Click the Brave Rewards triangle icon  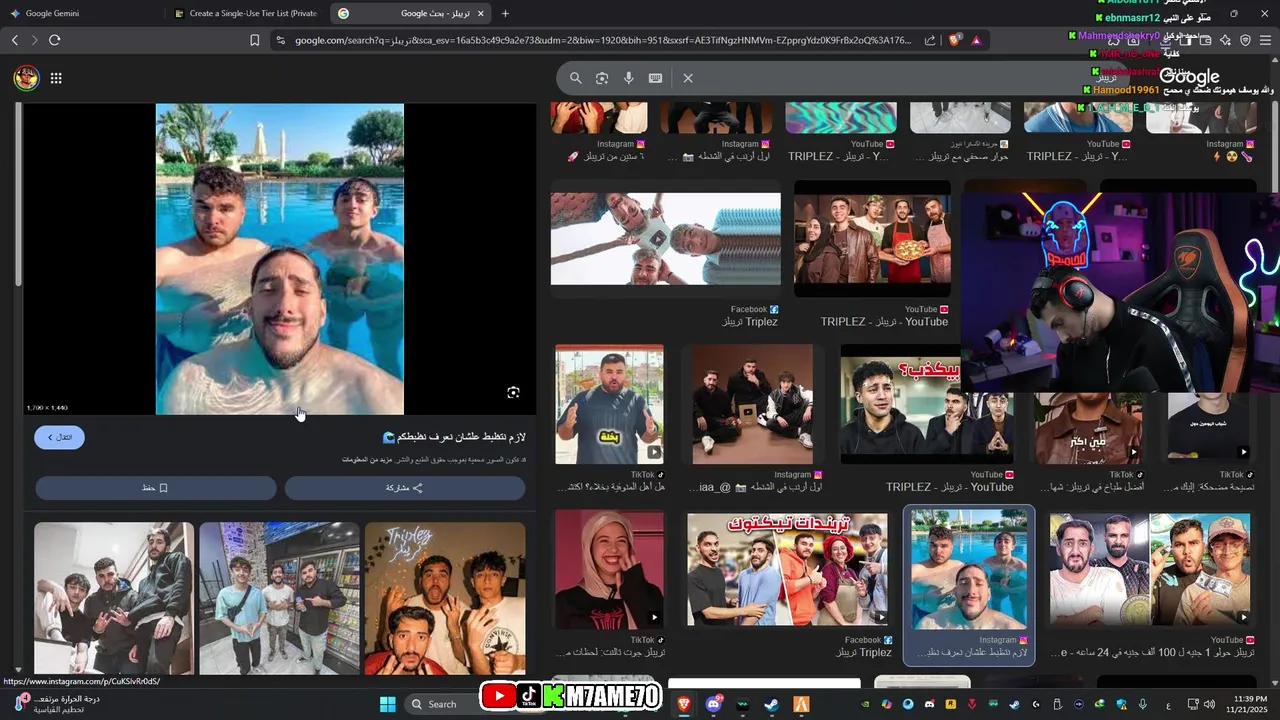976,40
